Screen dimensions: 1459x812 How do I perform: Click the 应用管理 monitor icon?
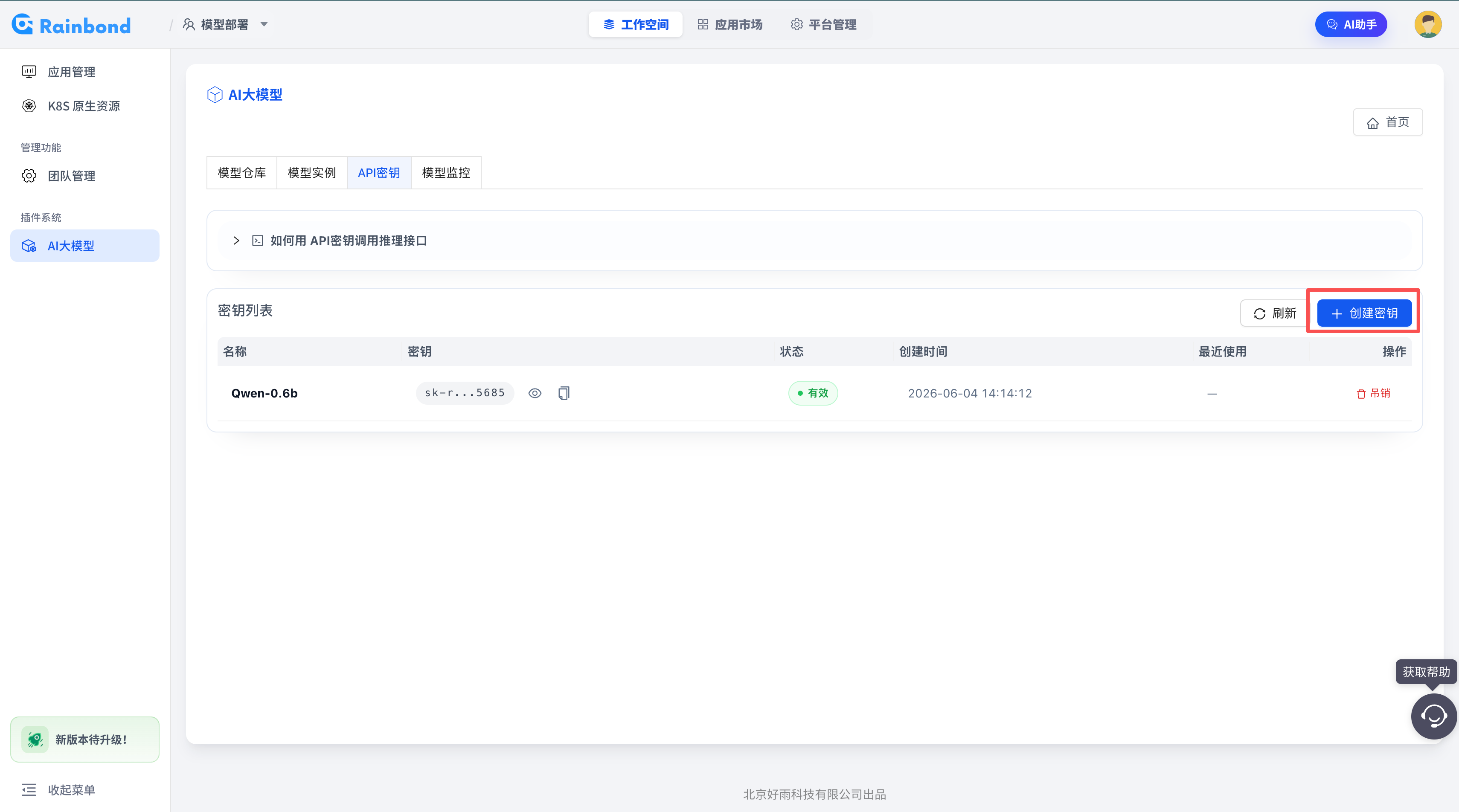[x=29, y=72]
